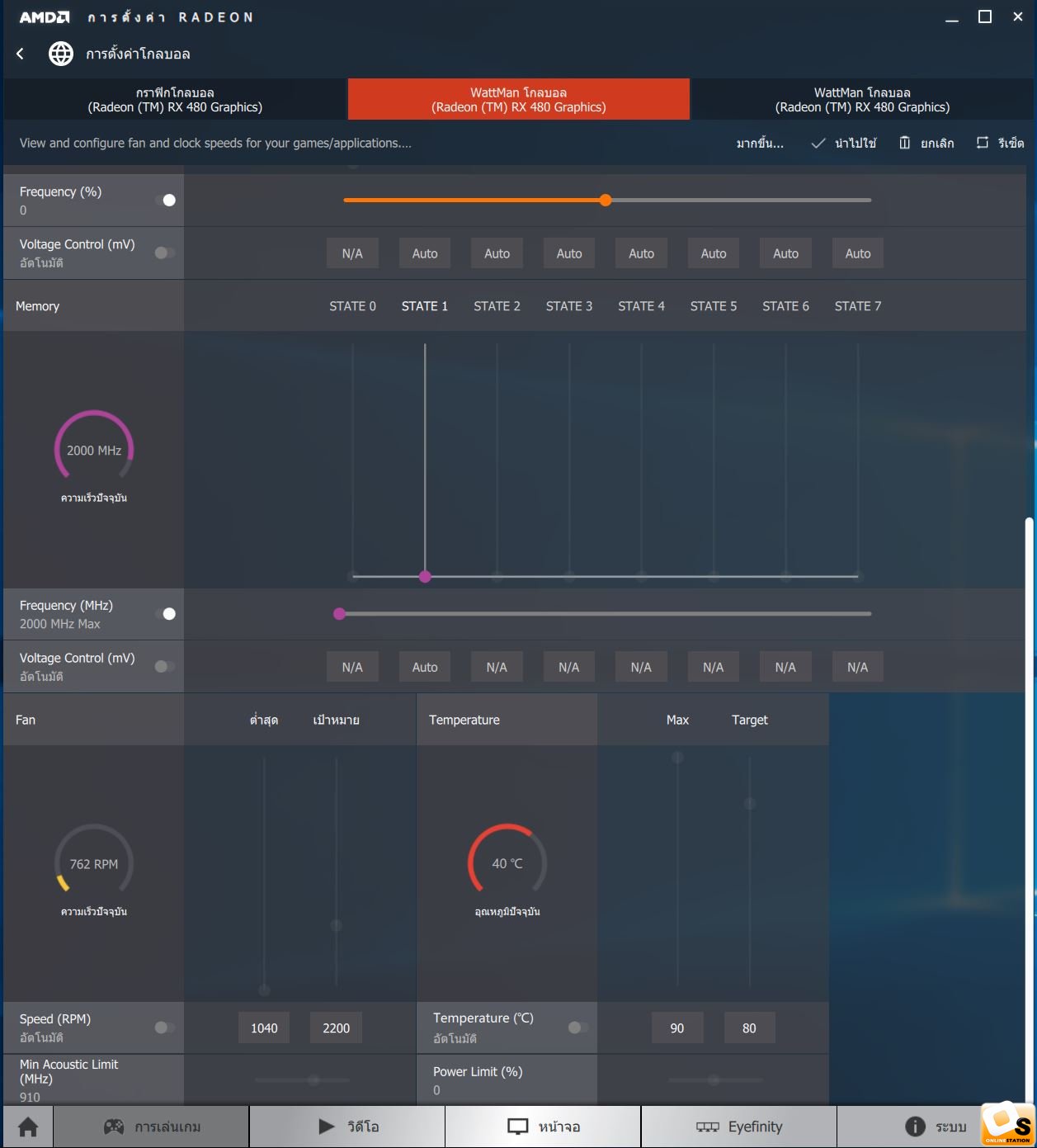This screenshot has height=1148, width=1037.
Task: Toggle the Frequency (%) switch
Action: [165, 200]
